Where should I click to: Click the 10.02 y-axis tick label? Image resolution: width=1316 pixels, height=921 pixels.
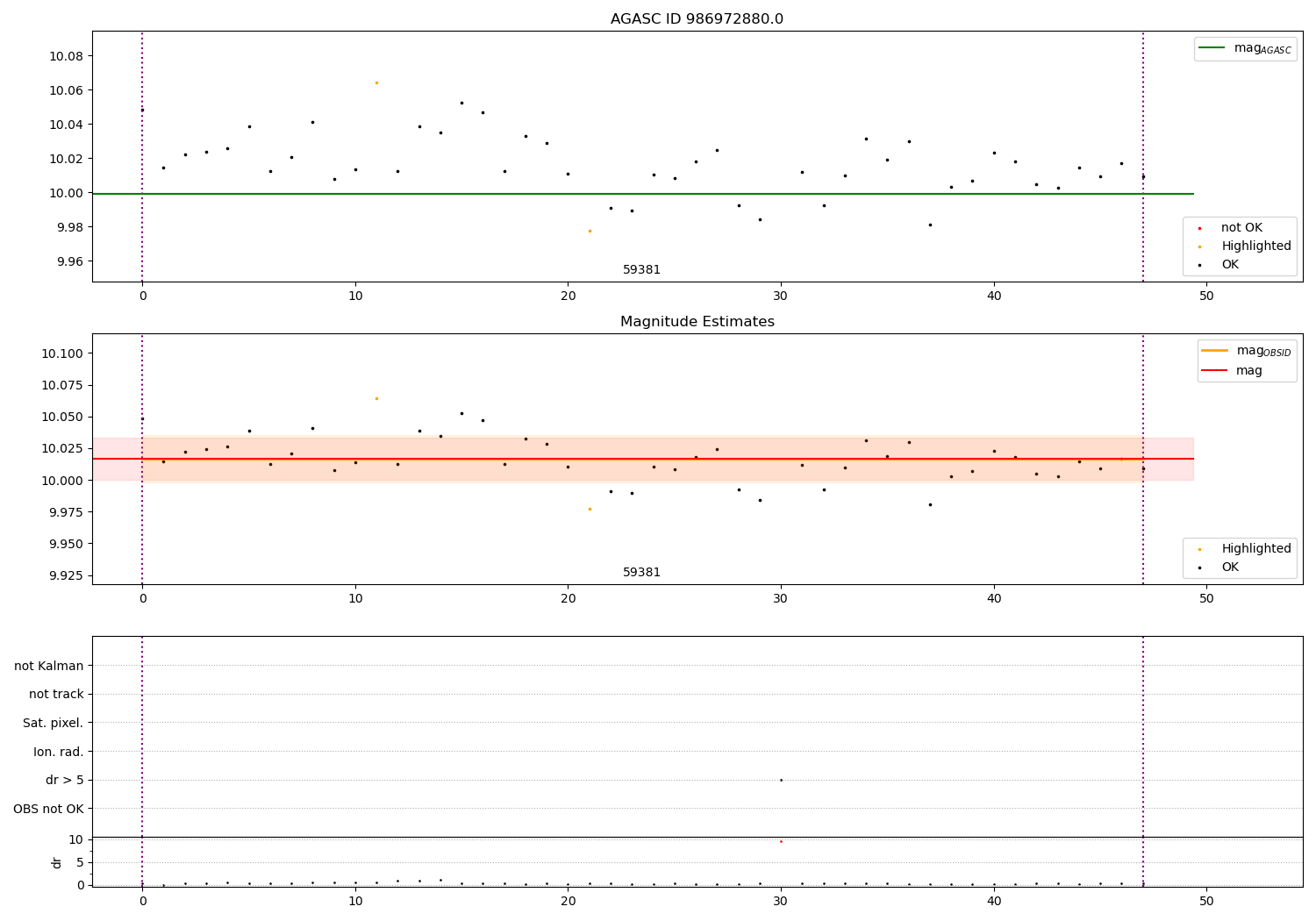pos(66,159)
